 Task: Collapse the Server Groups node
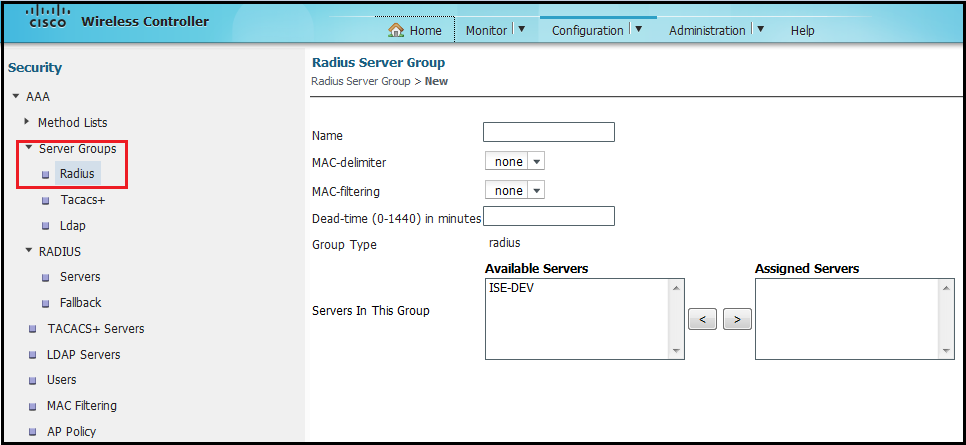coord(29,148)
